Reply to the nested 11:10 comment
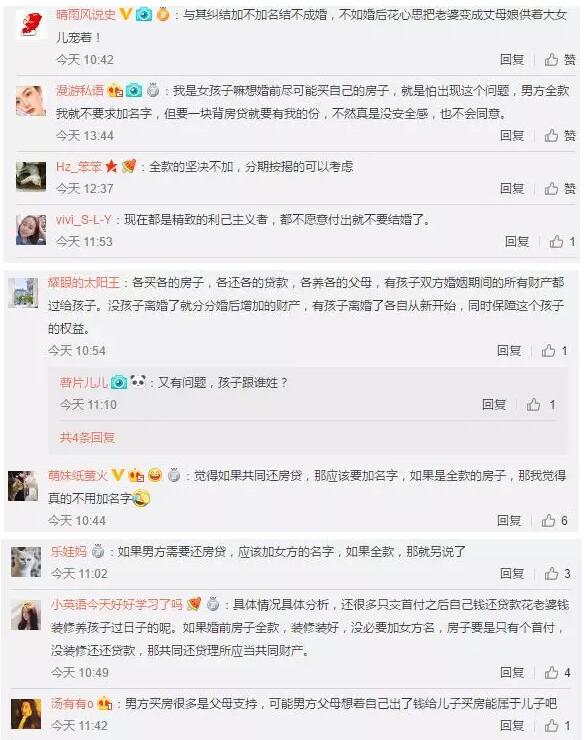 click(494, 404)
